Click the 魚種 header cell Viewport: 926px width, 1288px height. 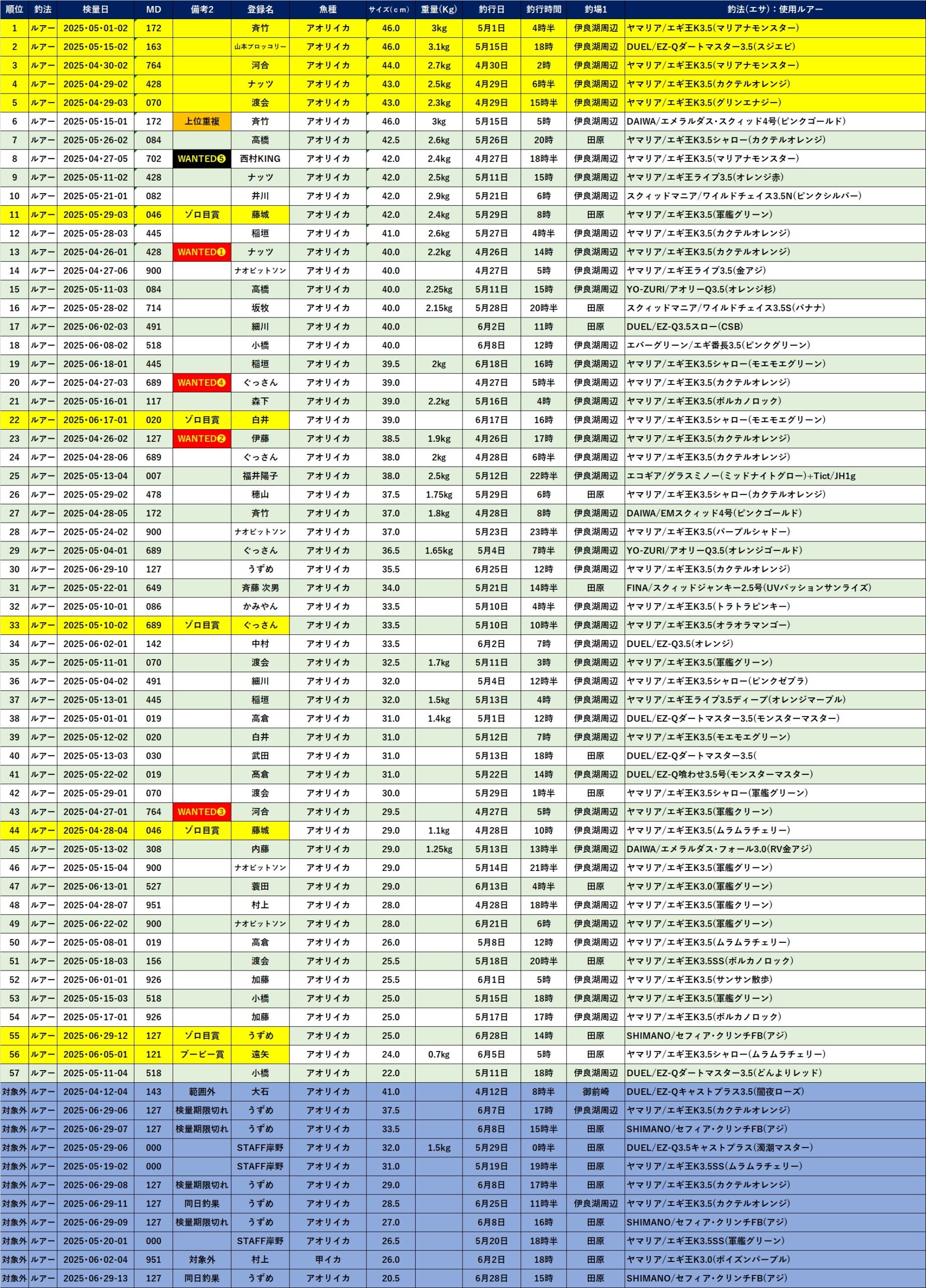pyautogui.click(x=328, y=10)
